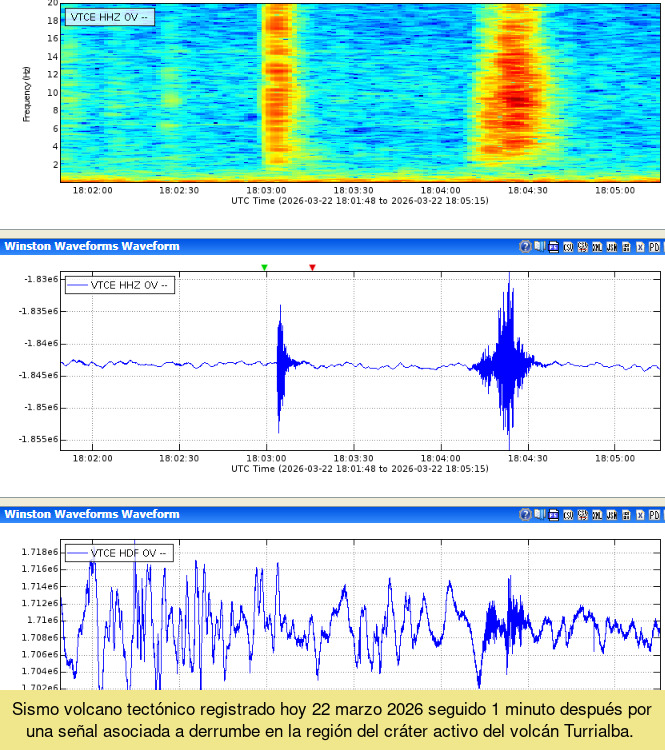Click PS export icon in HHZ waveform panel
This screenshot has height=750, width=665.
[553, 246]
